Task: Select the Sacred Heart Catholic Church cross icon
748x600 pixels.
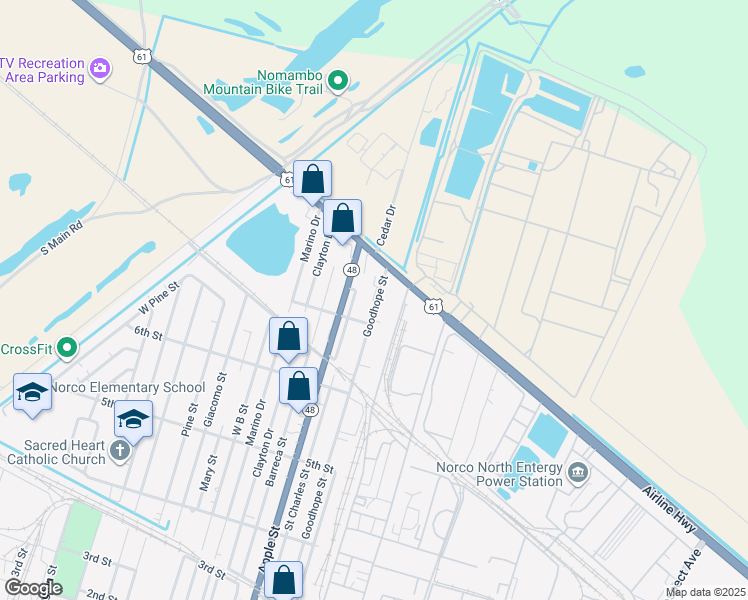Action: coord(120,451)
